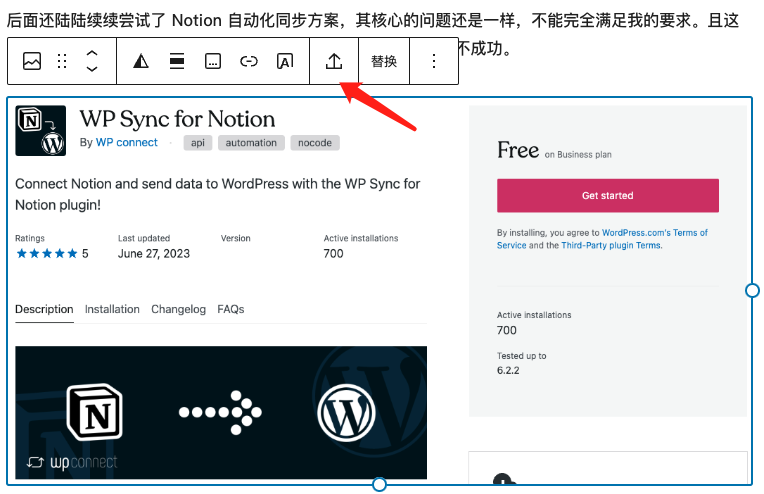Click the wpconnect banner image
764x494 pixels.
(x=221, y=413)
